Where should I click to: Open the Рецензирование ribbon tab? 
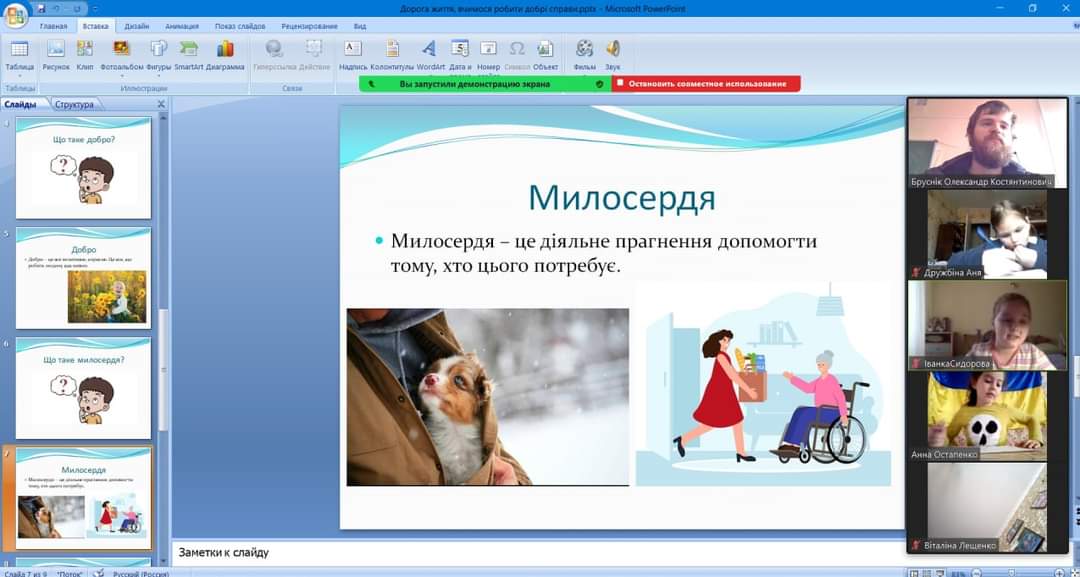coord(309,26)
